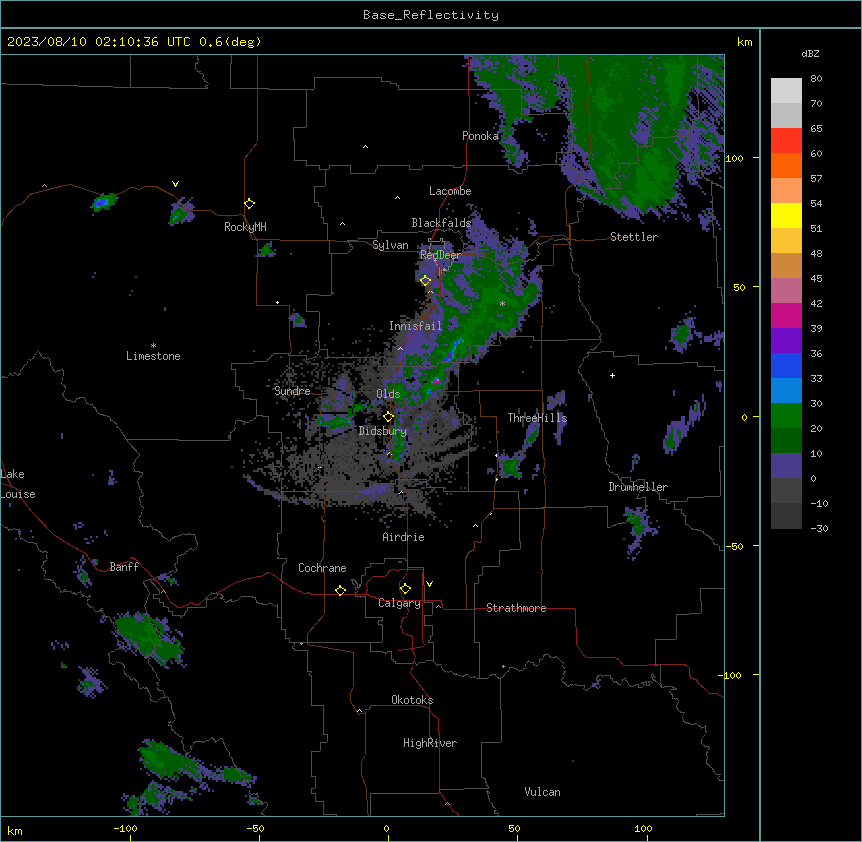Click the Lake Louise label
This screenshot has width=862, height=842.
18,484
